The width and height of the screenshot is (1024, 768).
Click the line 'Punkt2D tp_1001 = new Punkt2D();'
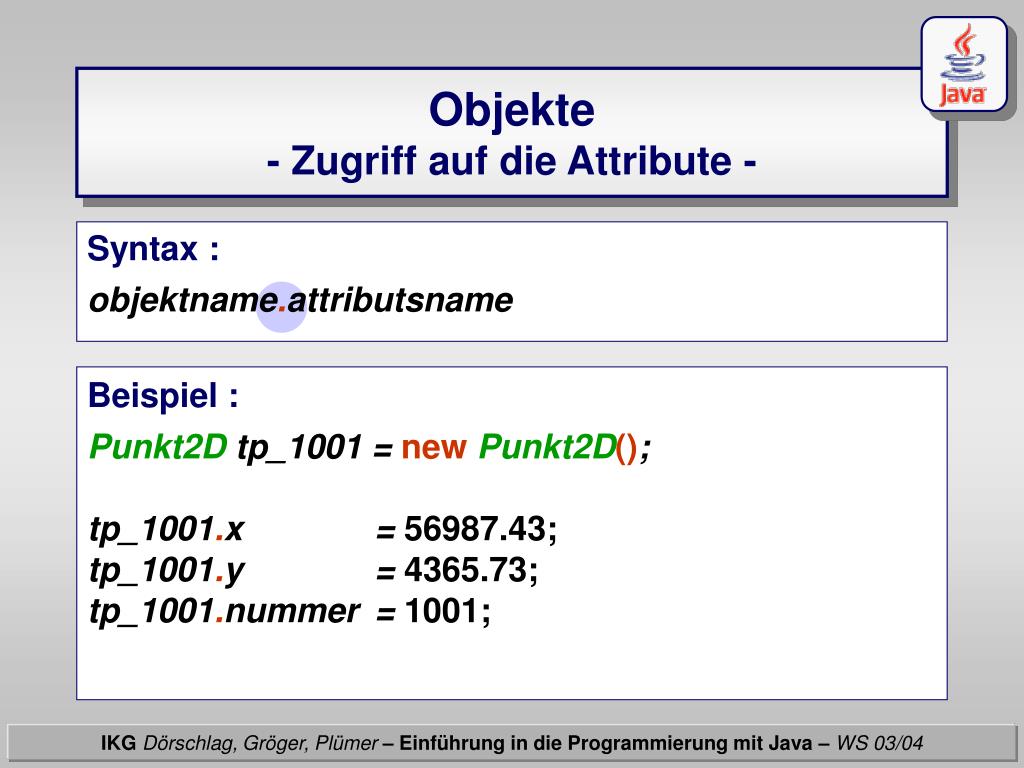coord(370,448)
